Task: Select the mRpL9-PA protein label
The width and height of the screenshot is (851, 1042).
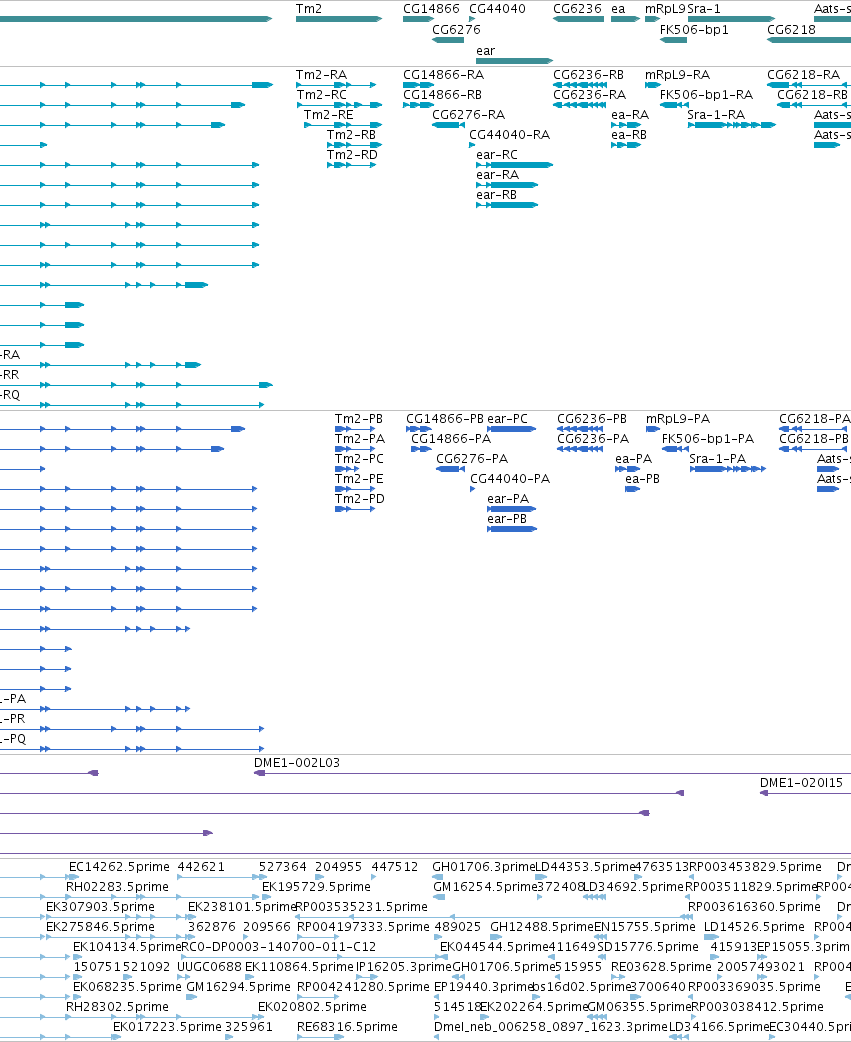Action: coord(678,419)
